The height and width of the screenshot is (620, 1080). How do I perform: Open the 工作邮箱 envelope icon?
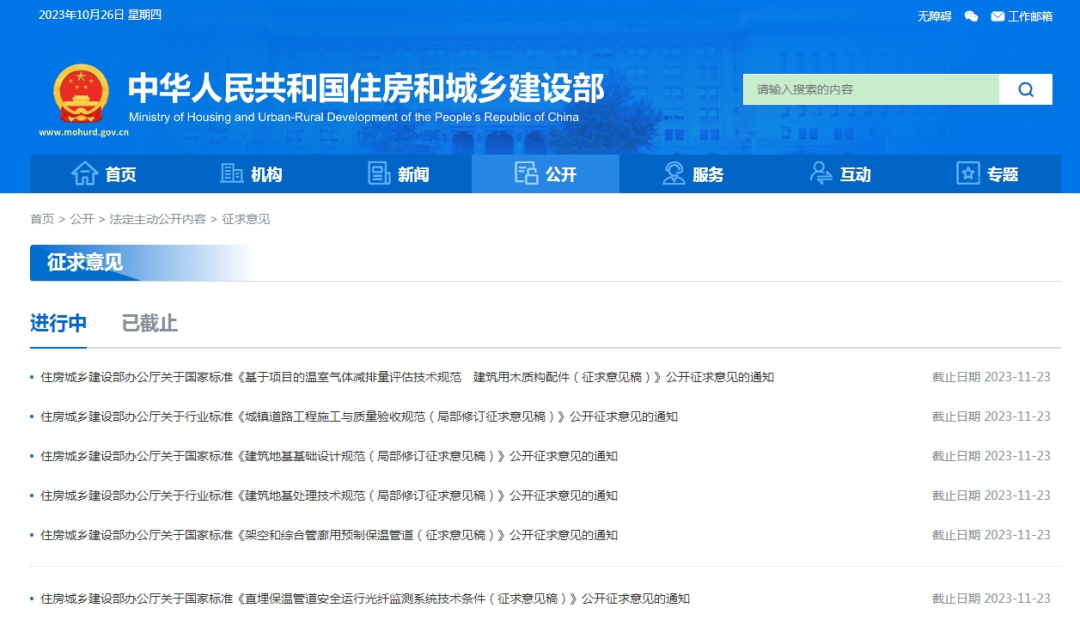coord(996,16)
